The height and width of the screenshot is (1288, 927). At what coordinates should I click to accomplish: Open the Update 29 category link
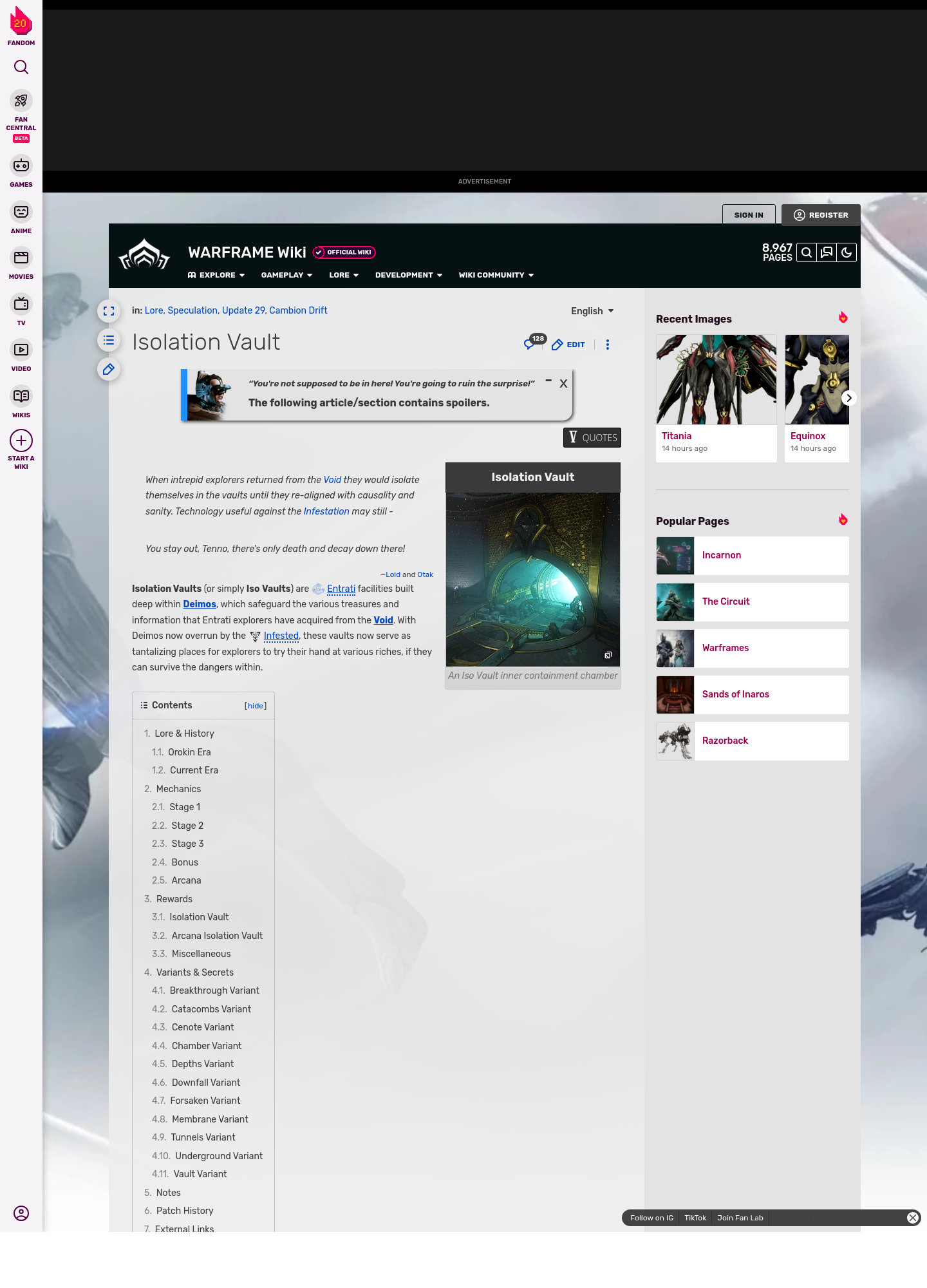tap(243, 310)
